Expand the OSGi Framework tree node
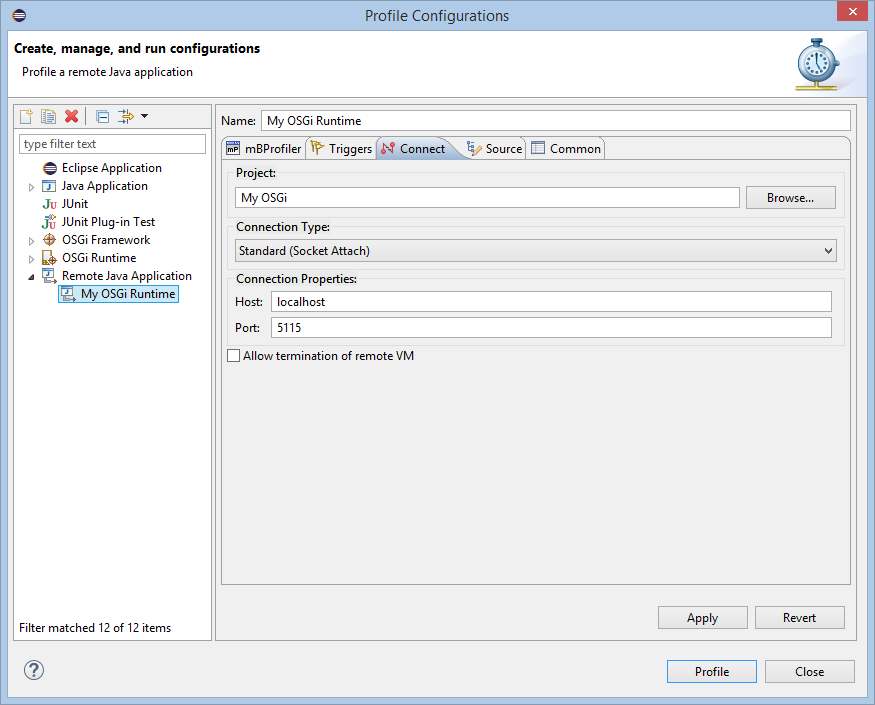875x705 pixels. (x=32, y=241)
